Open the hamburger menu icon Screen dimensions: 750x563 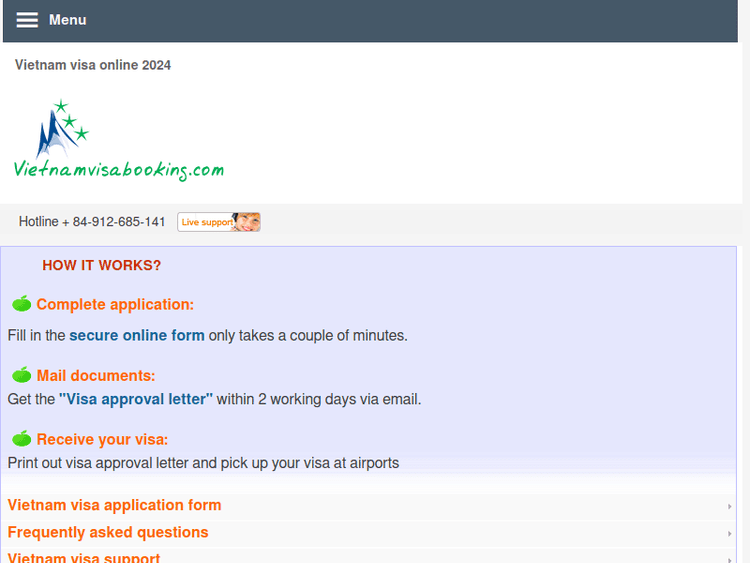(27, 20)
